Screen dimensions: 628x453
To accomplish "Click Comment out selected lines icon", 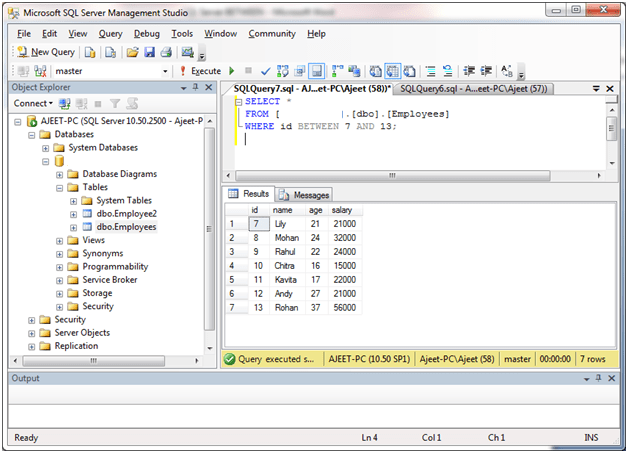I will 431,71.
